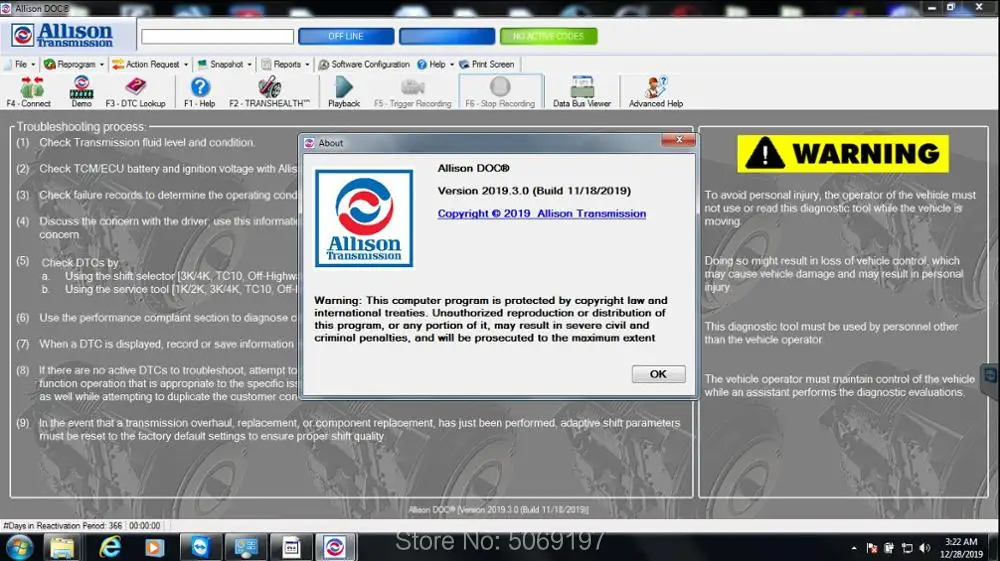This screenshot has height=561, width=1000.
Task: Open the Help menu in menu bar
Action: point(437,64)
